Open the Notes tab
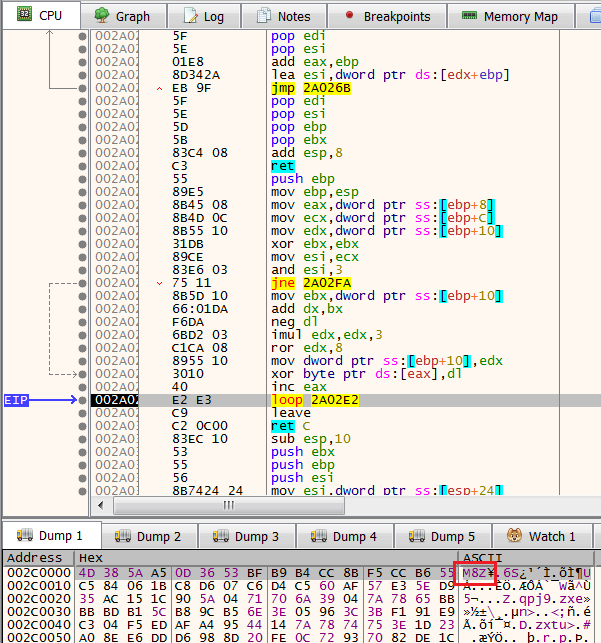The image size is (601, 643). (x=284, y=16)
